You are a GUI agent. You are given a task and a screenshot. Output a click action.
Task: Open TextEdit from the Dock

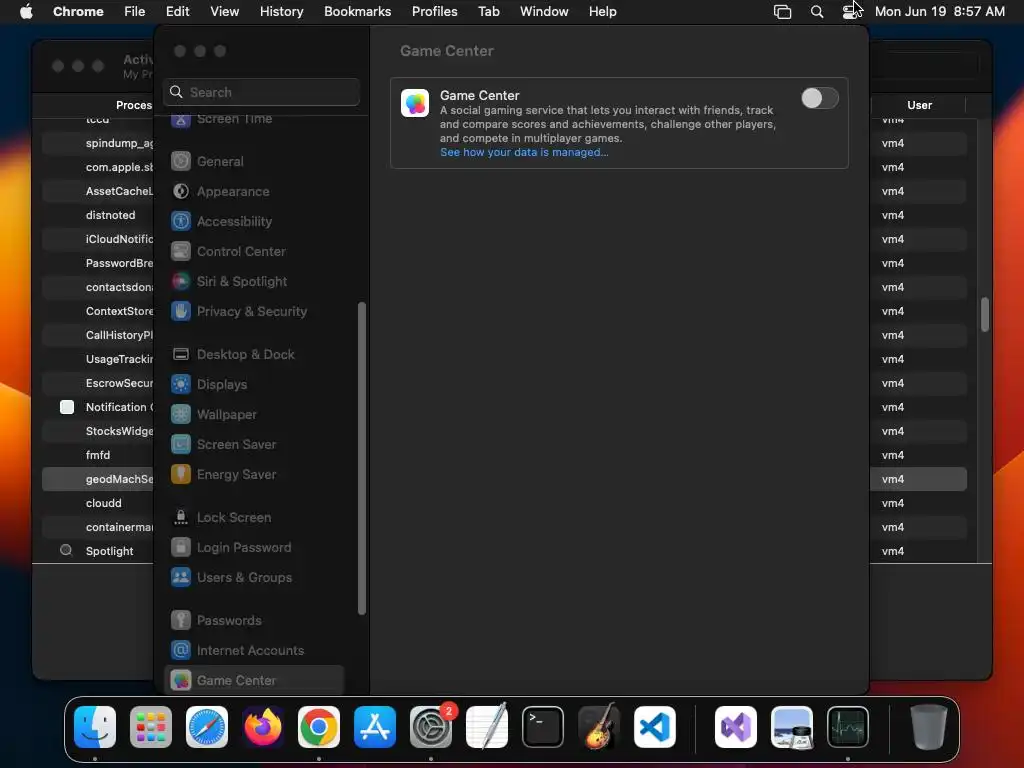click(487, 727)
